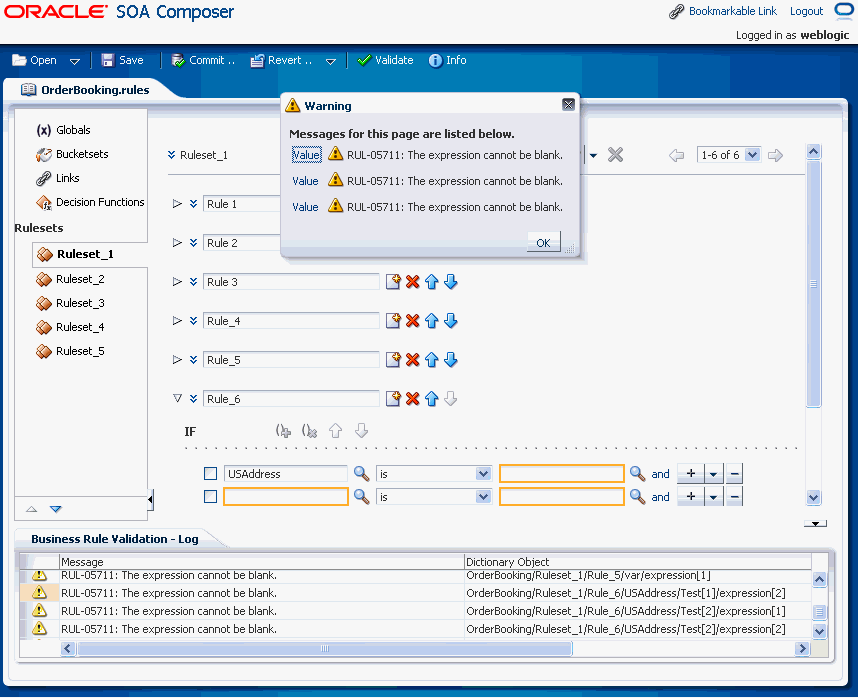
Task: Move Rule_5 up
Action: pyautogui.click(x=432, y=359)
